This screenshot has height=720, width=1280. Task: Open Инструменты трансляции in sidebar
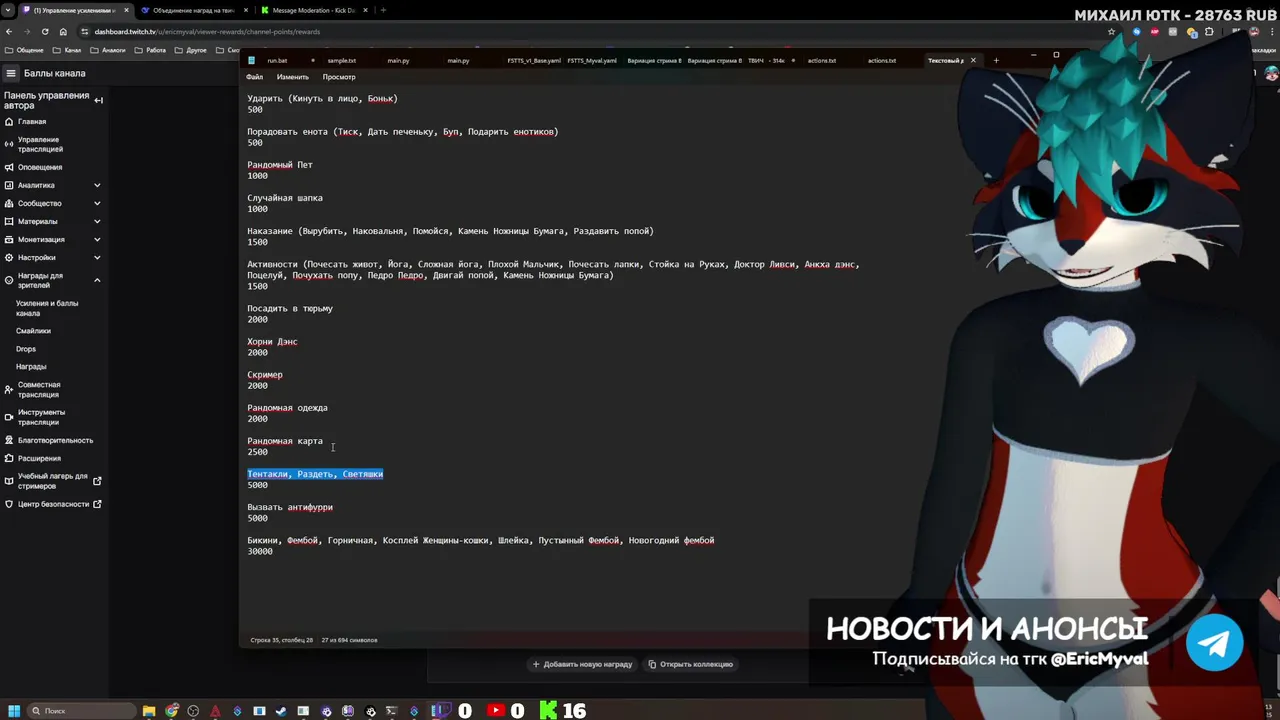coord(41,417)
